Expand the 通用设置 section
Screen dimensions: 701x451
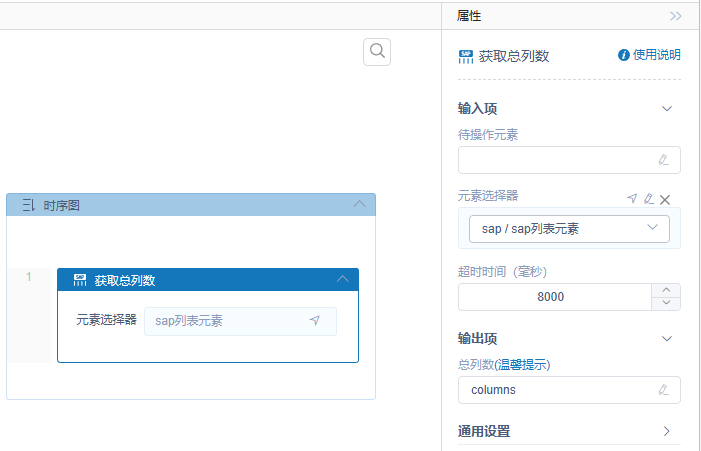click(667, 432)
